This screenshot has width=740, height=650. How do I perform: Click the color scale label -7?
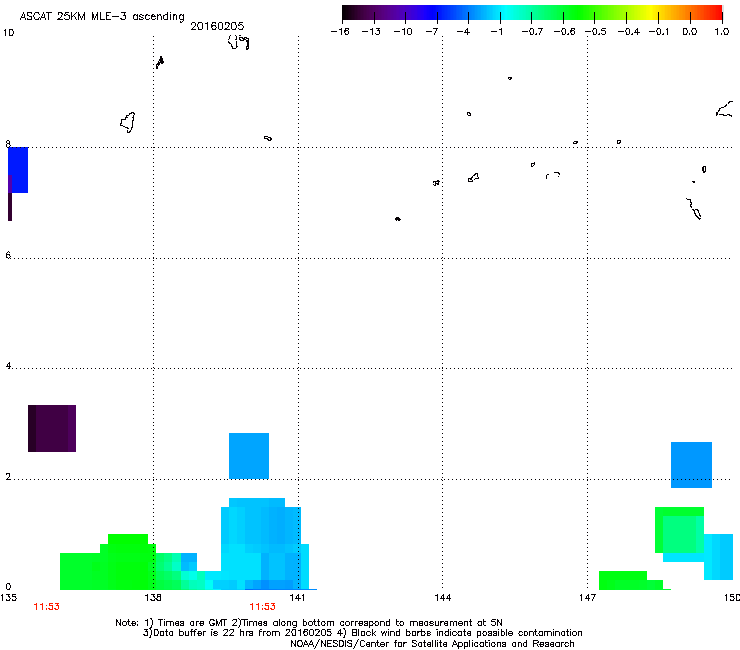point(432,32)
